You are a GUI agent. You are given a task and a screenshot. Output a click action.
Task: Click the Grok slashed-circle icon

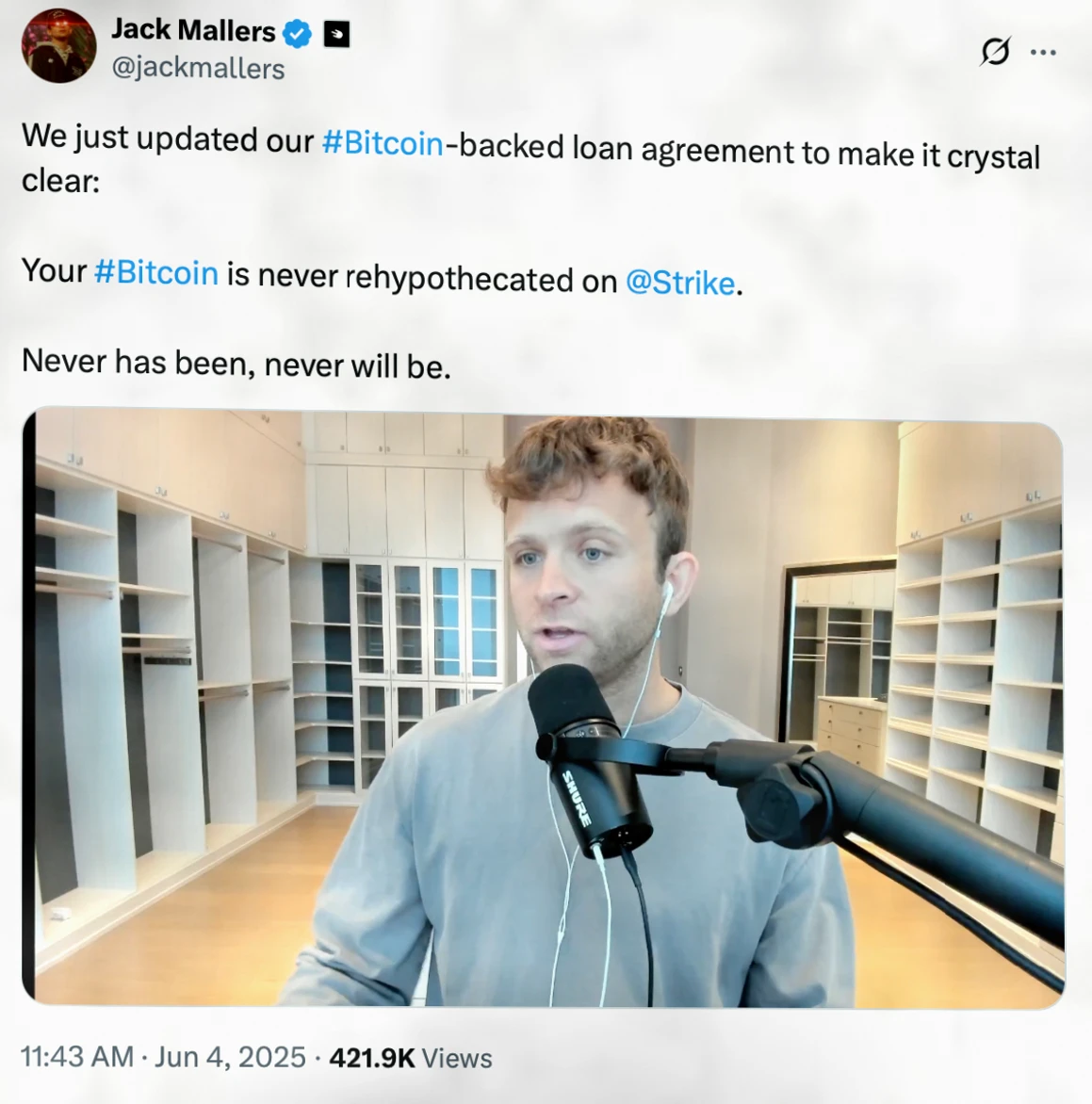pyautogui.click(x=995, y=51)
